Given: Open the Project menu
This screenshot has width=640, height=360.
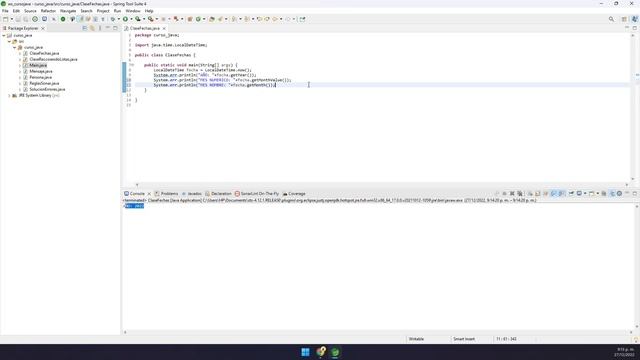Looking at the screenshot, I should 103,11.
